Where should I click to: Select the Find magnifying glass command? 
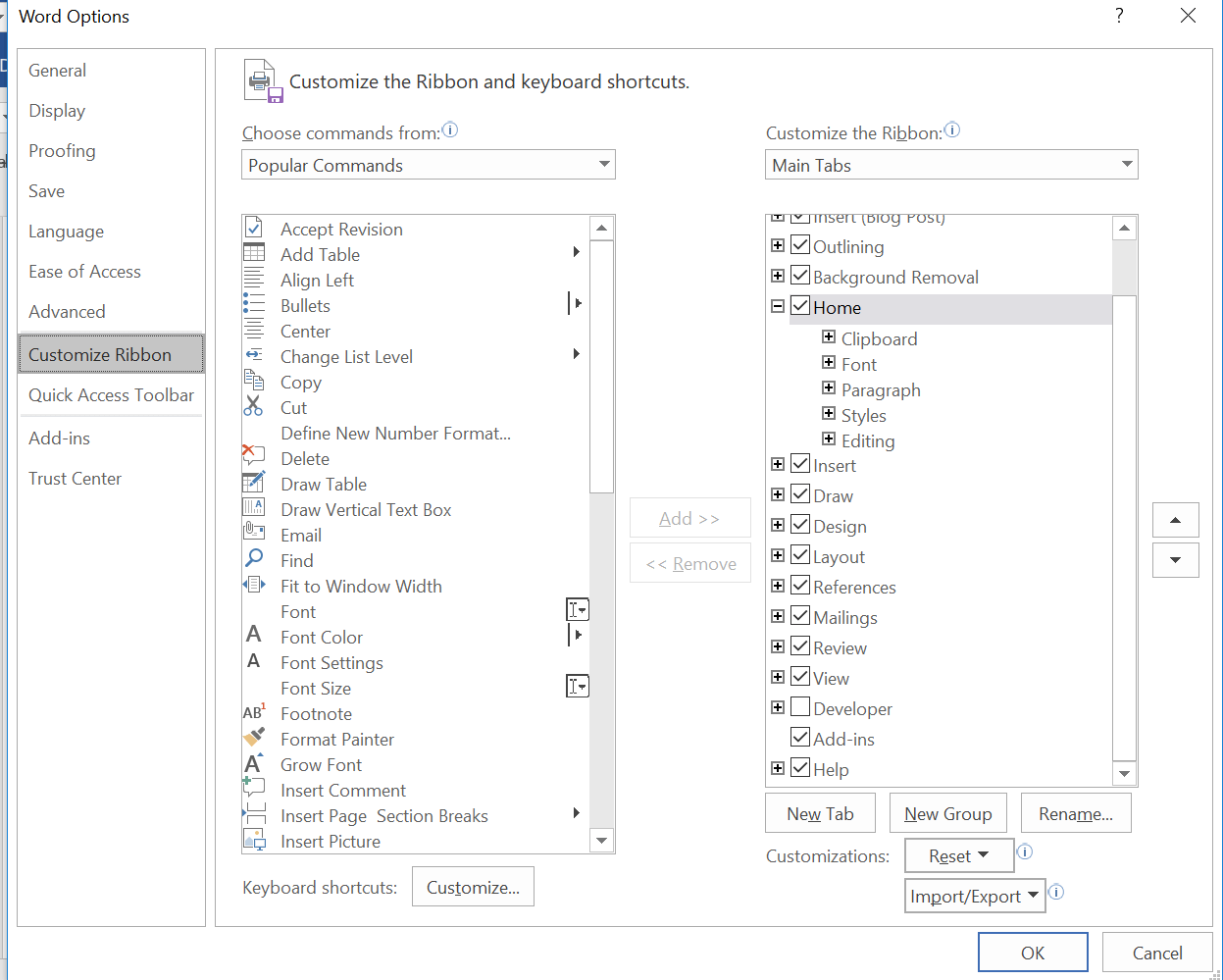[254, 560]
